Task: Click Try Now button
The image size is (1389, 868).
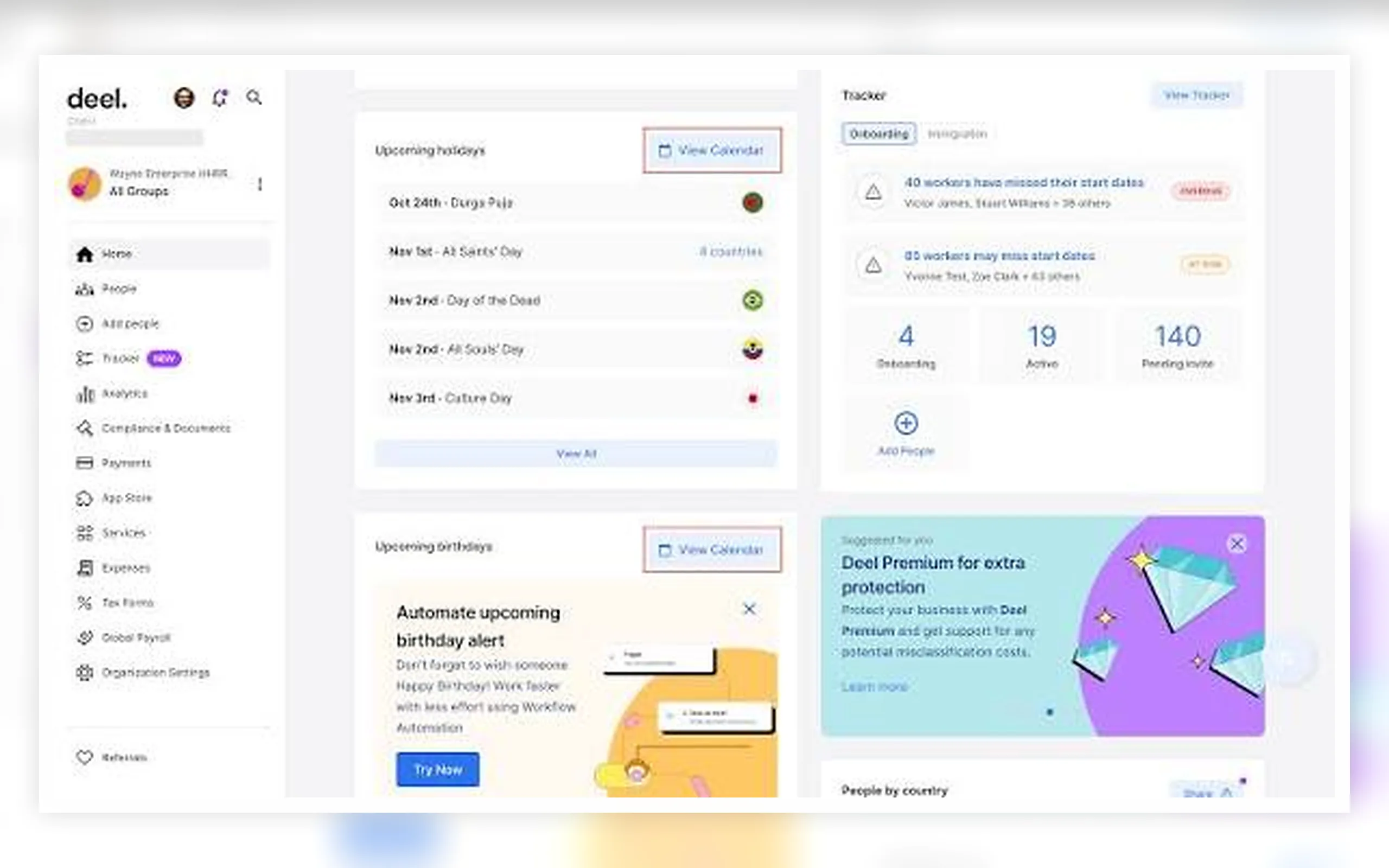Action: pos(438,770)
